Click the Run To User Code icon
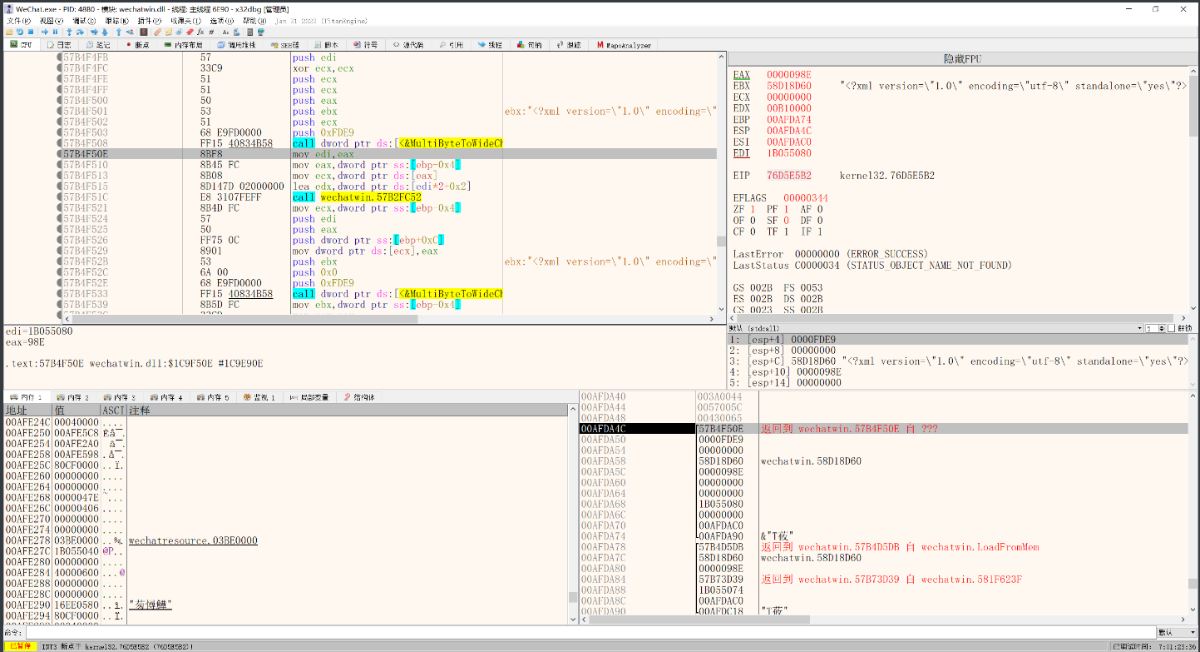Screen dimensions: 1200x652 (131, 32)
